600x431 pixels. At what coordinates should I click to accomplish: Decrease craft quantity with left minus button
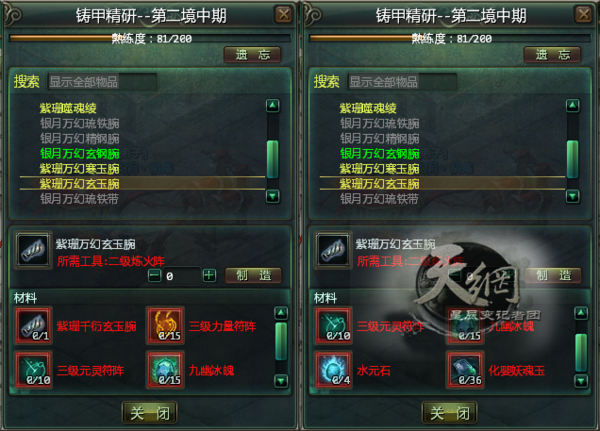point(155,275)
